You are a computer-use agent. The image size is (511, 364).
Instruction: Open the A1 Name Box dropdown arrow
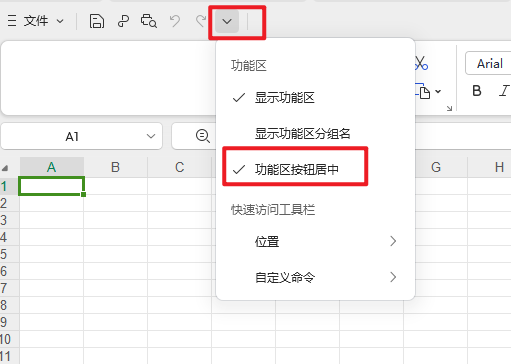[151, 136]
